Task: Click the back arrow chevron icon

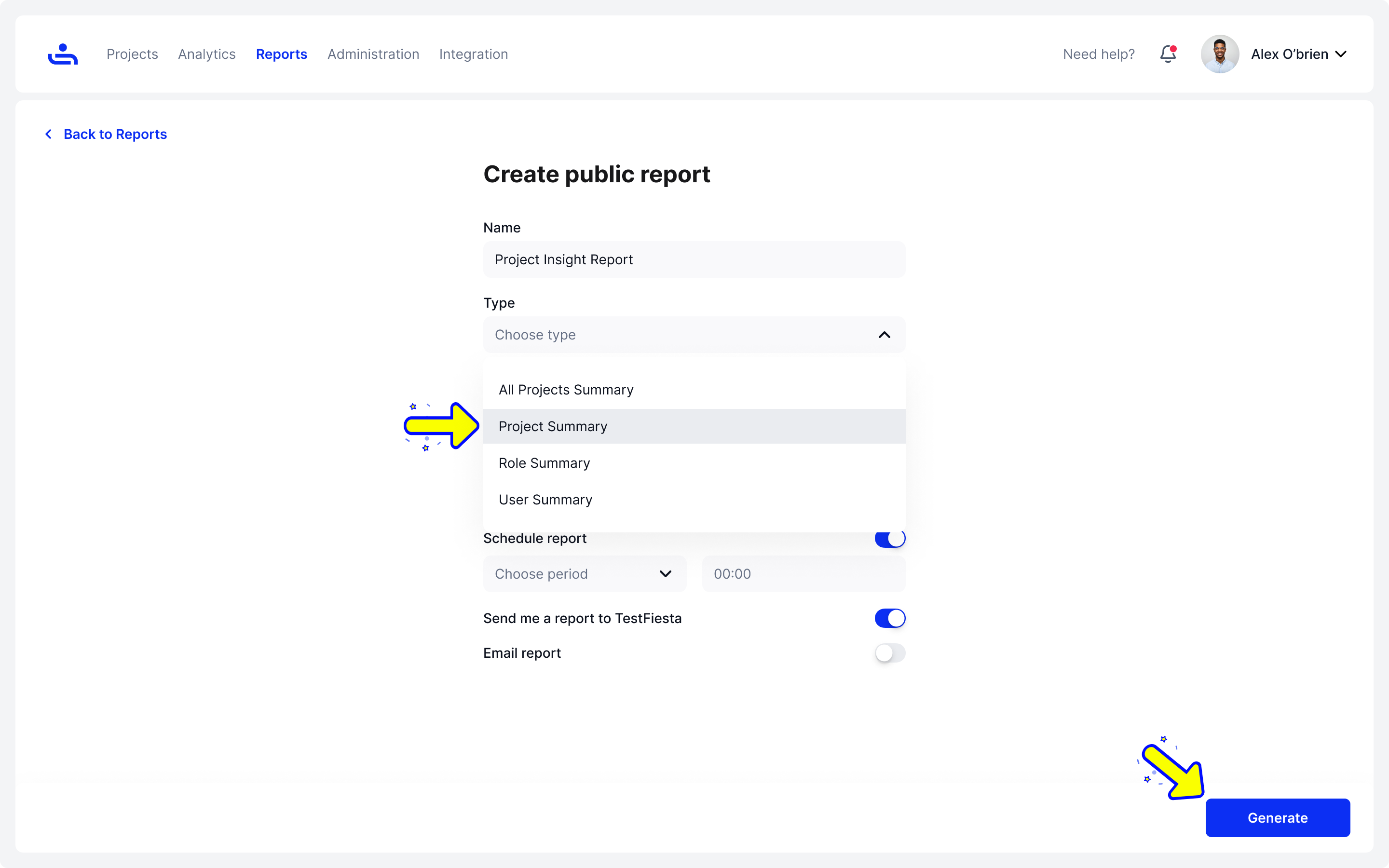Action: (x=49, y=134)
